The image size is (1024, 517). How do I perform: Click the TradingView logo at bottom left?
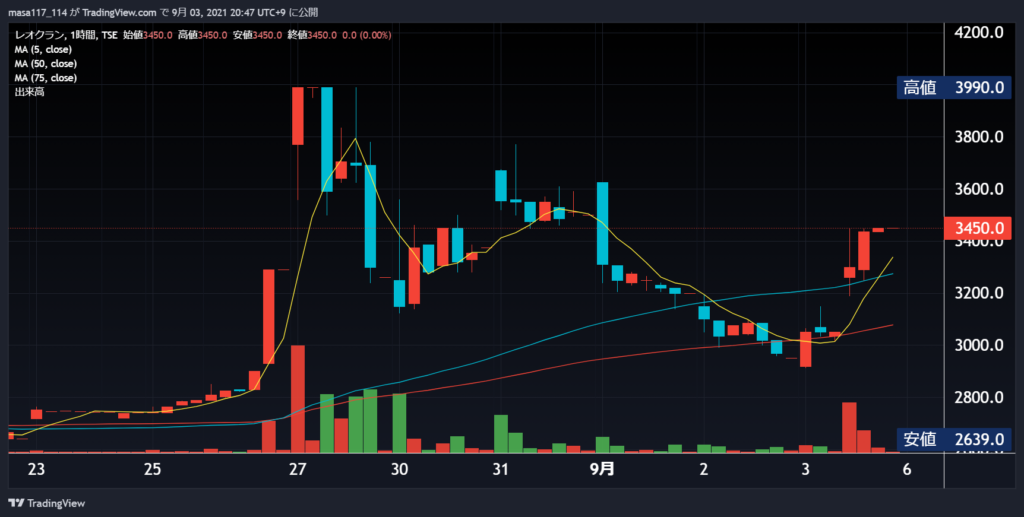point(46,503)
